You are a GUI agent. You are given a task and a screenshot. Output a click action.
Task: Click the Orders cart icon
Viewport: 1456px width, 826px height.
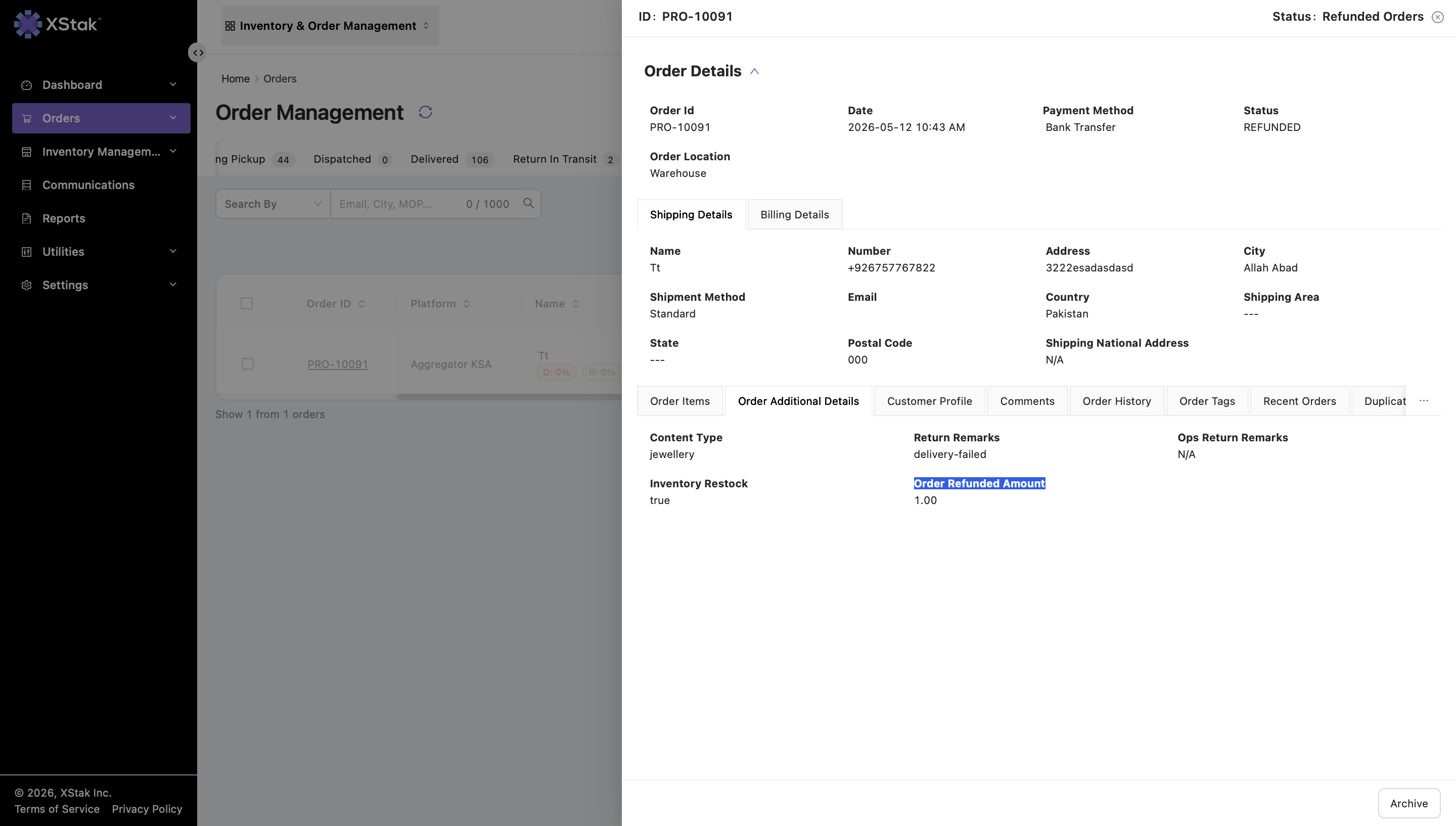[x=26, y=119]
